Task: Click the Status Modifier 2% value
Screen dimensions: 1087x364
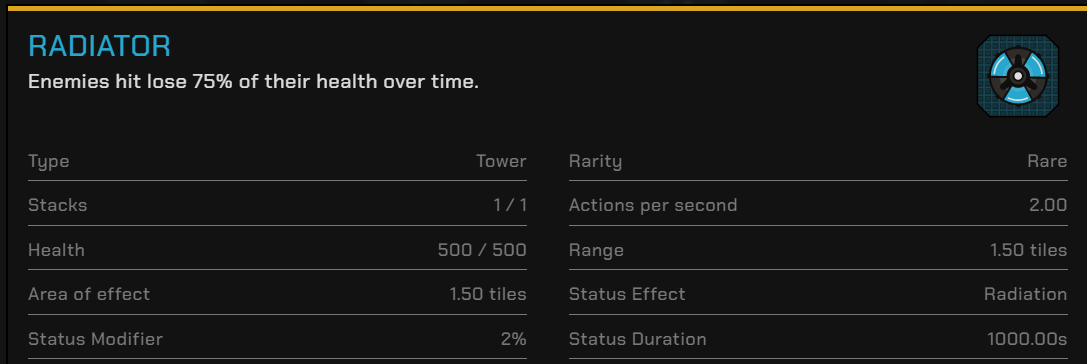Action: [513, 339]
